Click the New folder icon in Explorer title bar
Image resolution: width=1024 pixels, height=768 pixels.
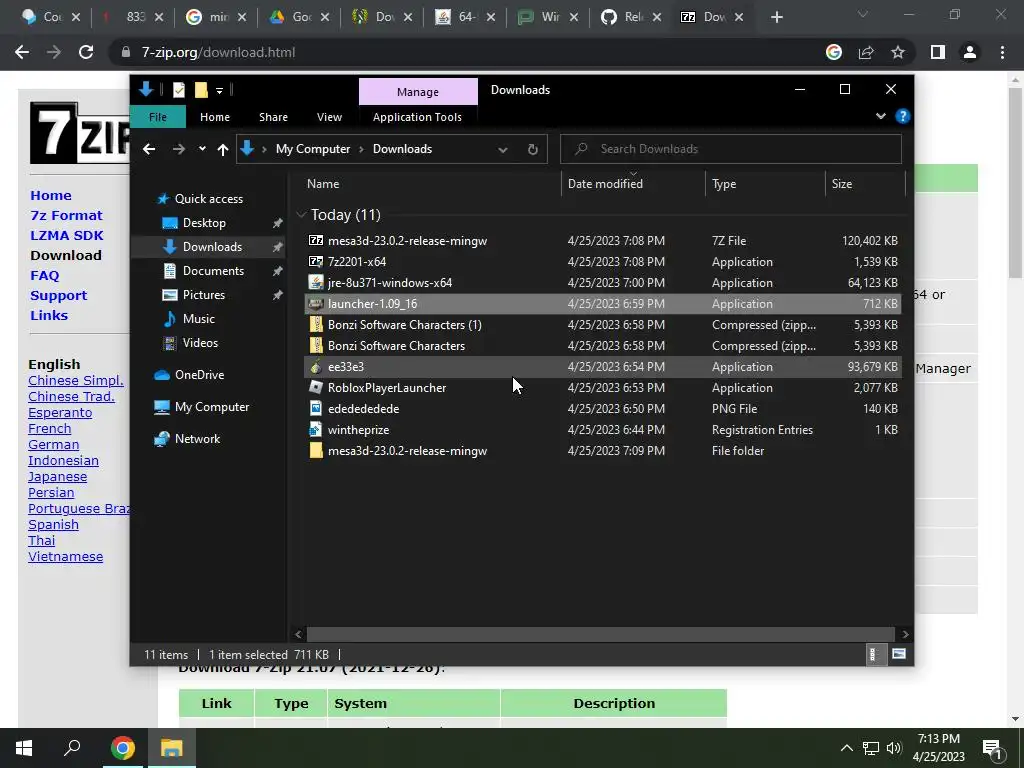click(x=201, y=89)
